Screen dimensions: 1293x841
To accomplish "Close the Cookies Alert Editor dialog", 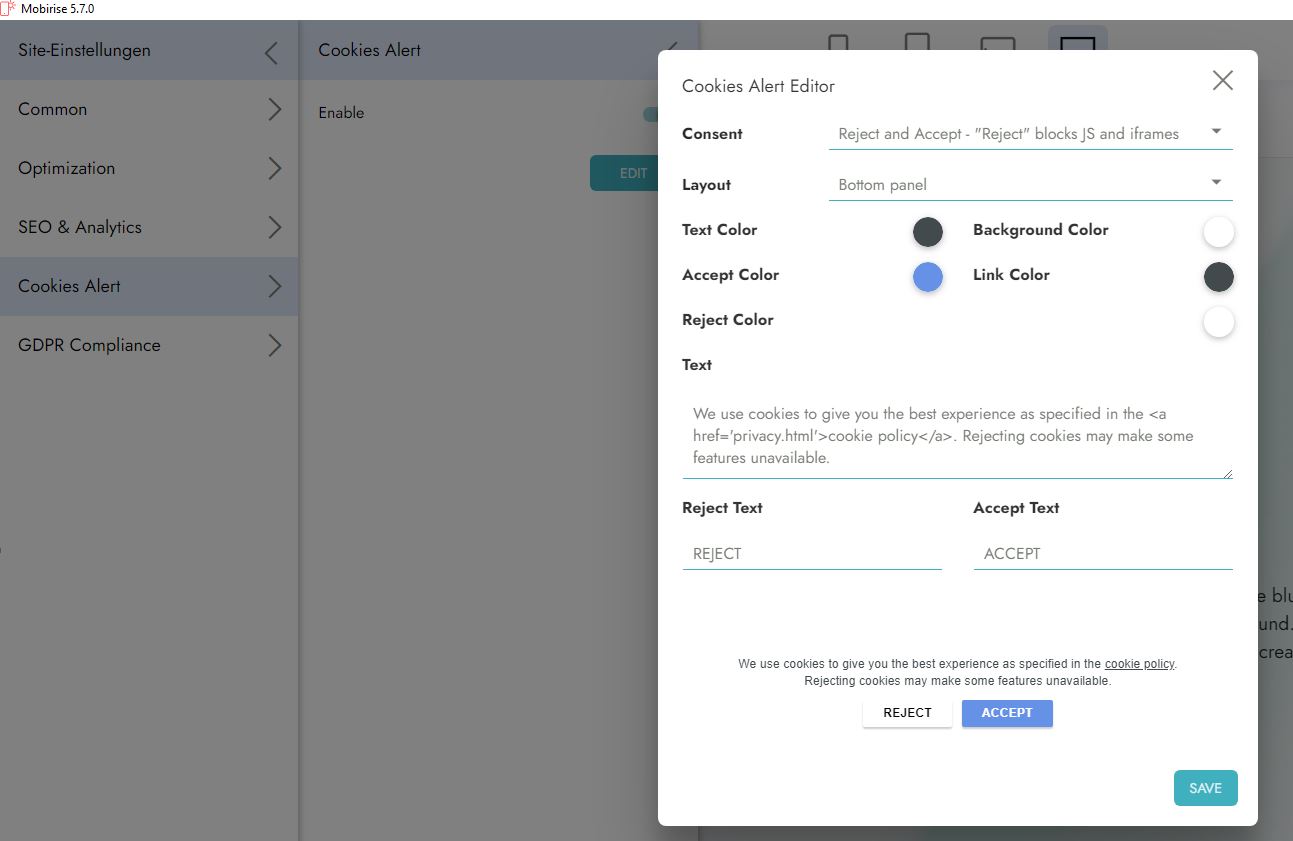I will (1222, 81).
